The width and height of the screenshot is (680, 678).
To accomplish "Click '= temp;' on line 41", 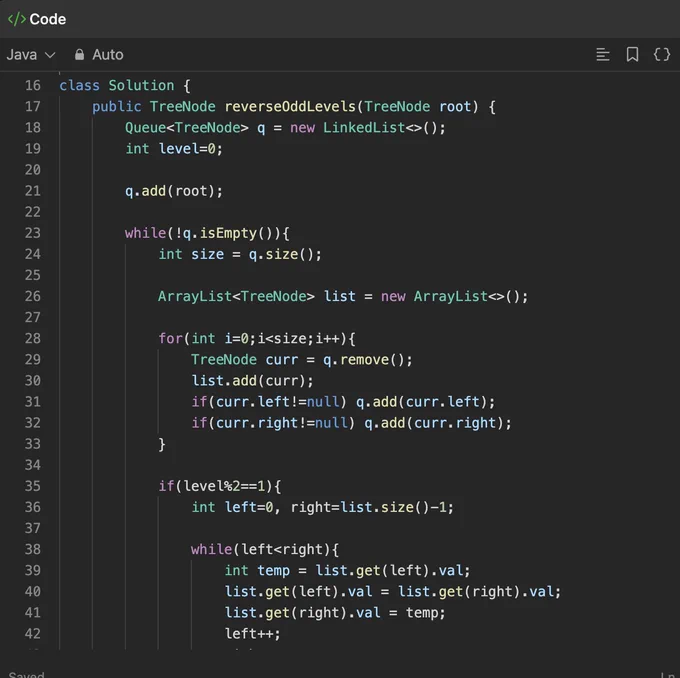I will point(417,612).
